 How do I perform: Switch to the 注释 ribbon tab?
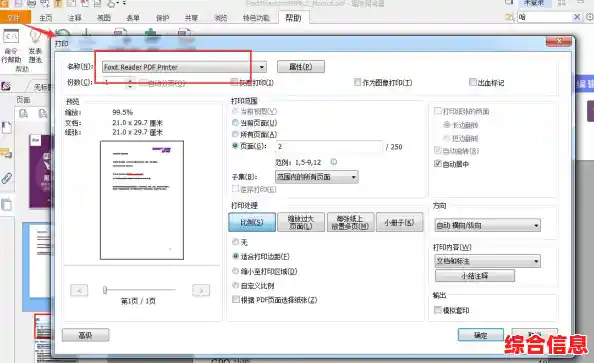point(75,18)
